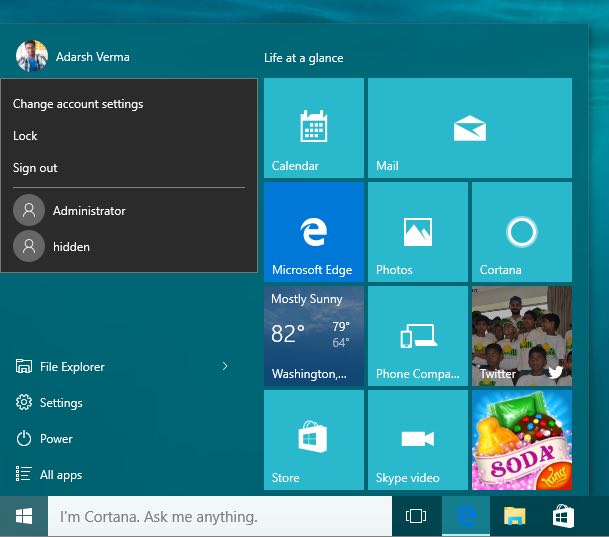Choose Lock from the account menu
Image resolution: width=609 pixels, height=537 pixels.
(26, 136)
